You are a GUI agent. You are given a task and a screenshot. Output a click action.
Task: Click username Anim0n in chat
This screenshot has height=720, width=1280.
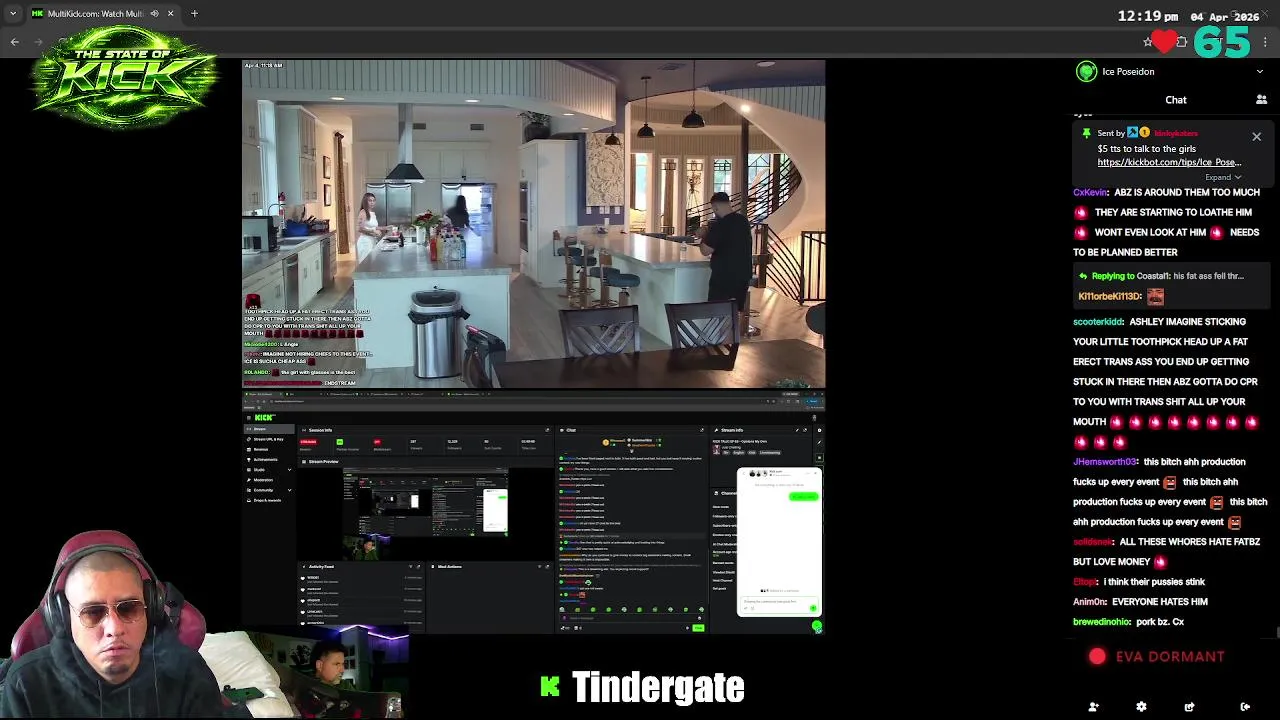coord(1090,602)
